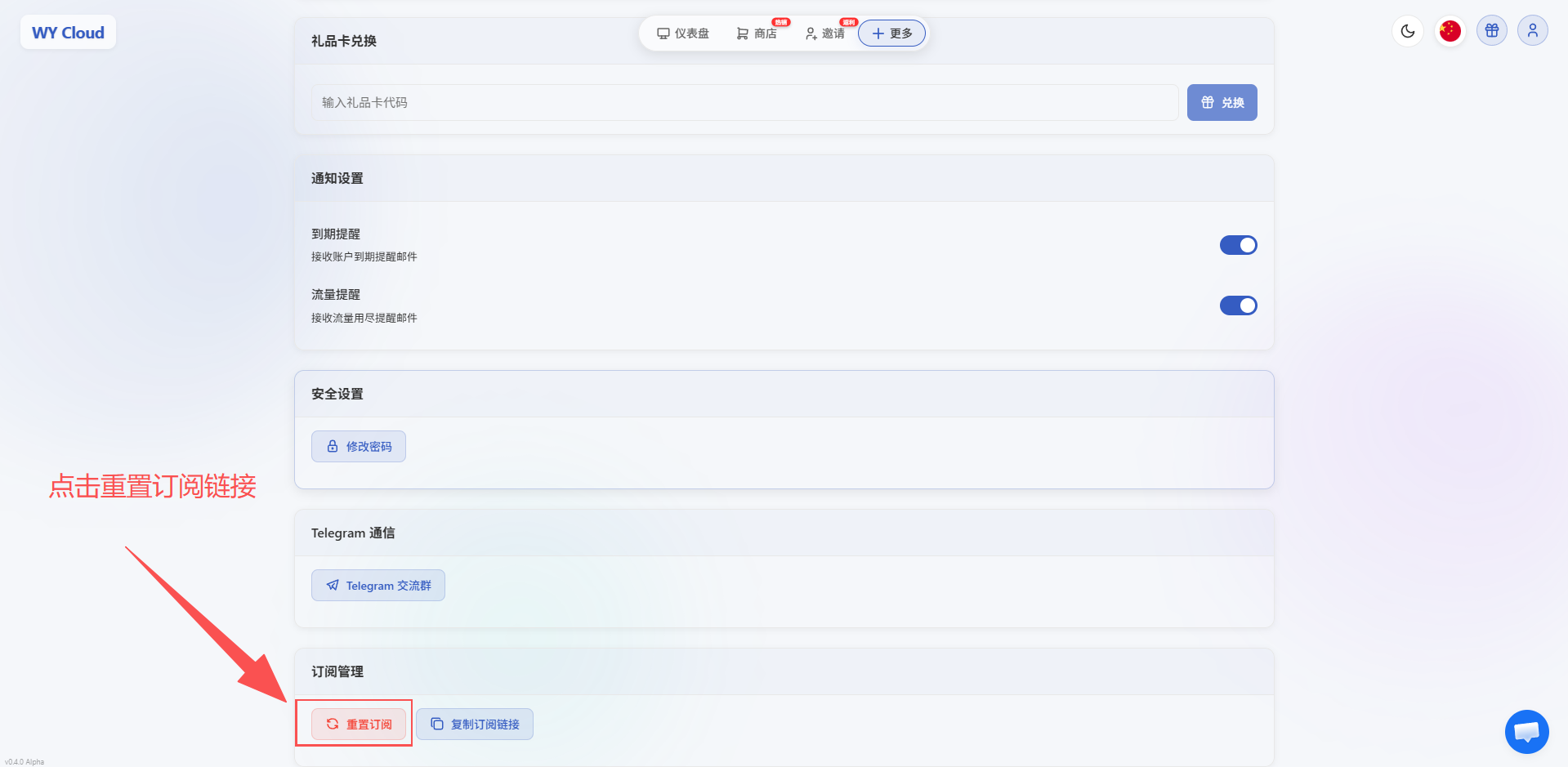
Task: Disable the 到期提醒 expiry reminder toggle
Action: pyautogui.click(x=1238, y=245)
